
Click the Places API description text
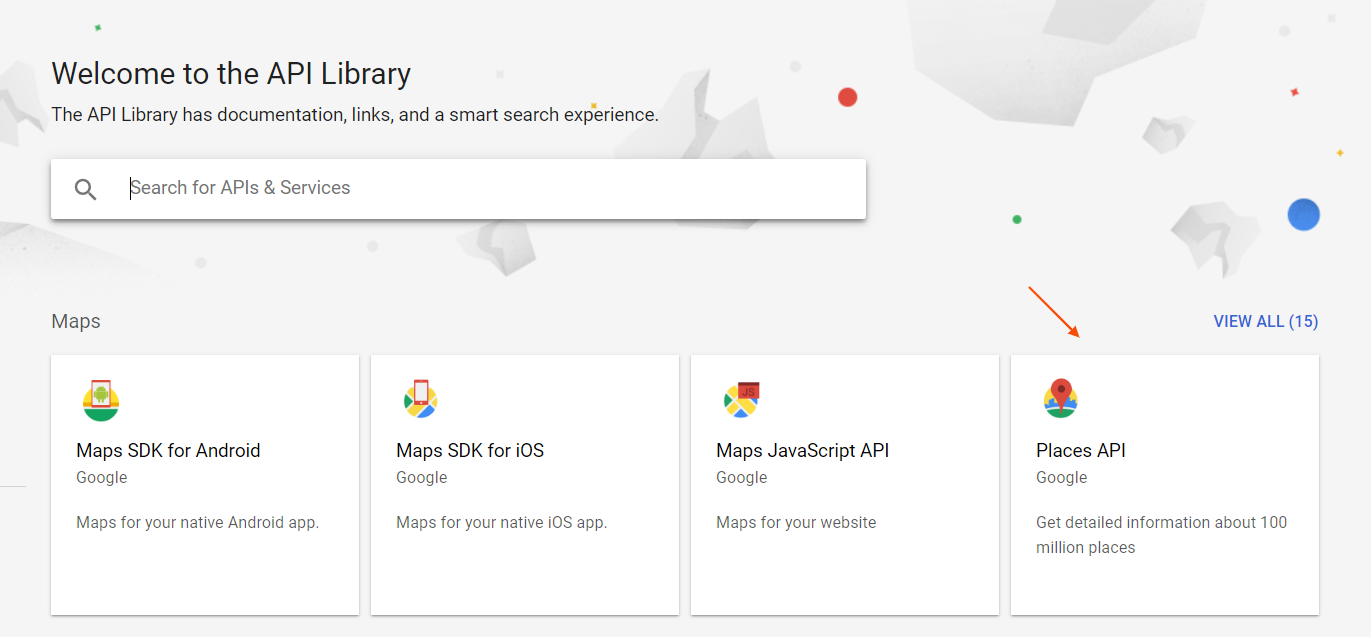click(1161, 534)
